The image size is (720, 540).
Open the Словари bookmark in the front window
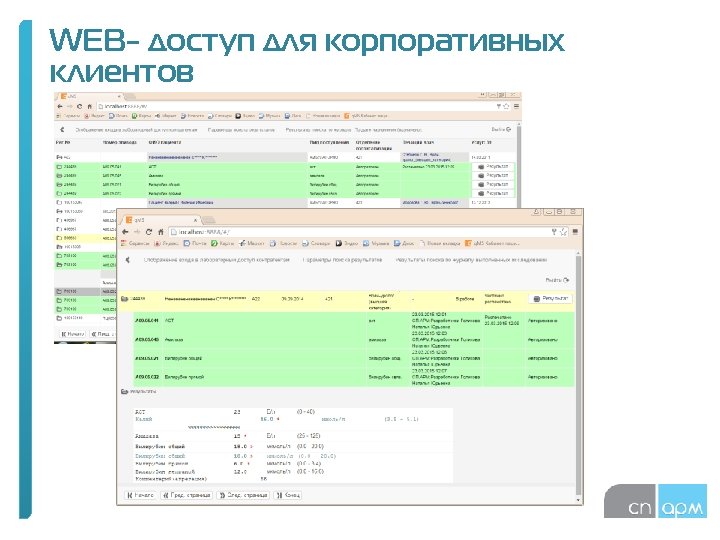click(316, 243)
